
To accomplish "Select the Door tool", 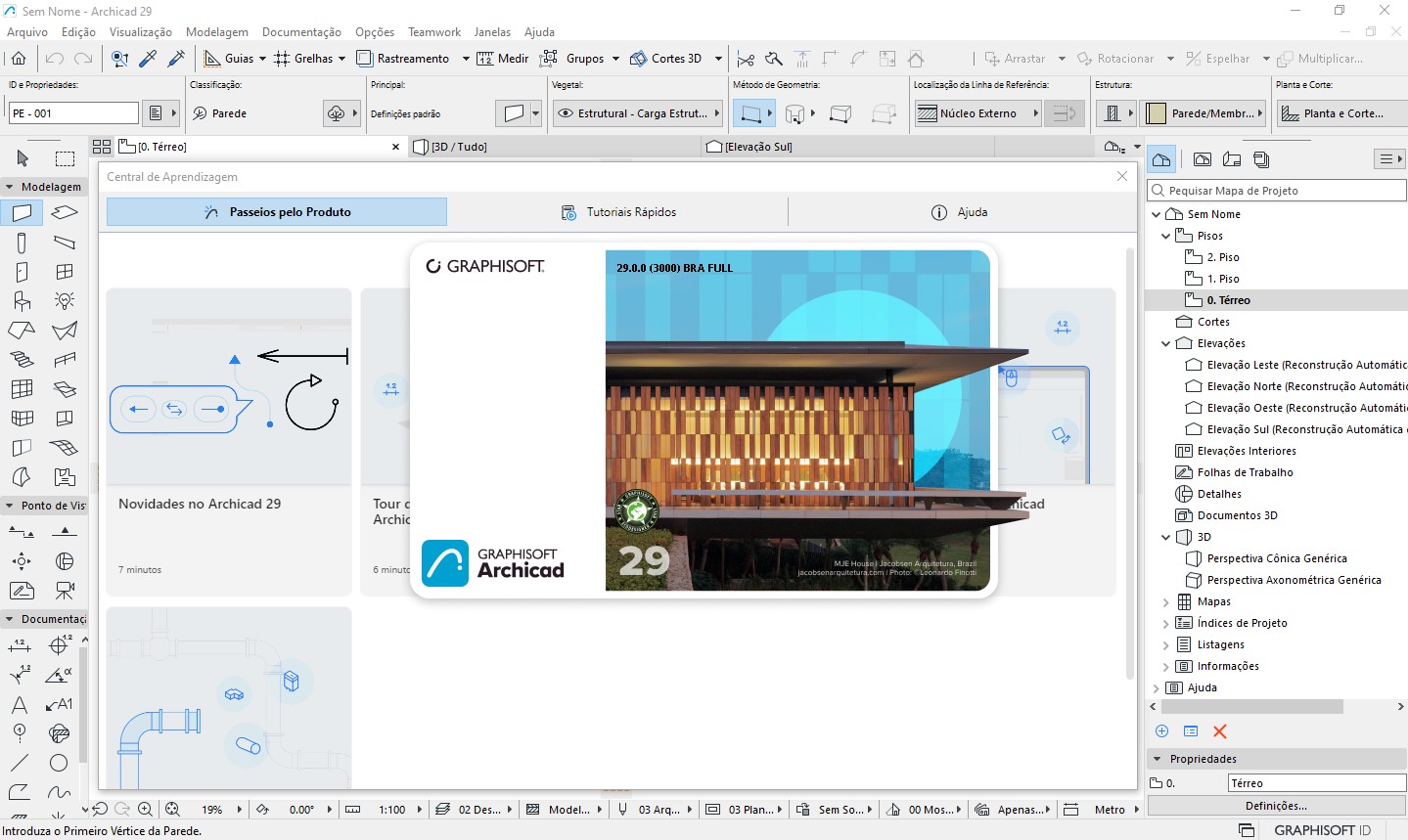I will (x=22, y=271).
